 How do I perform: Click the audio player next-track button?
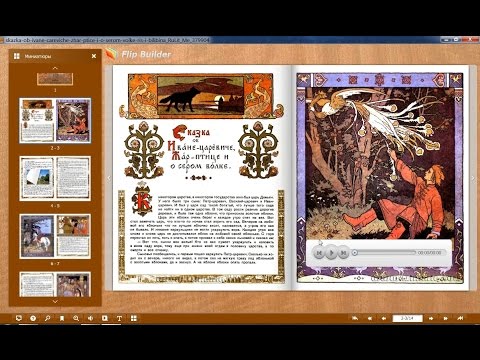pos(343,253)
